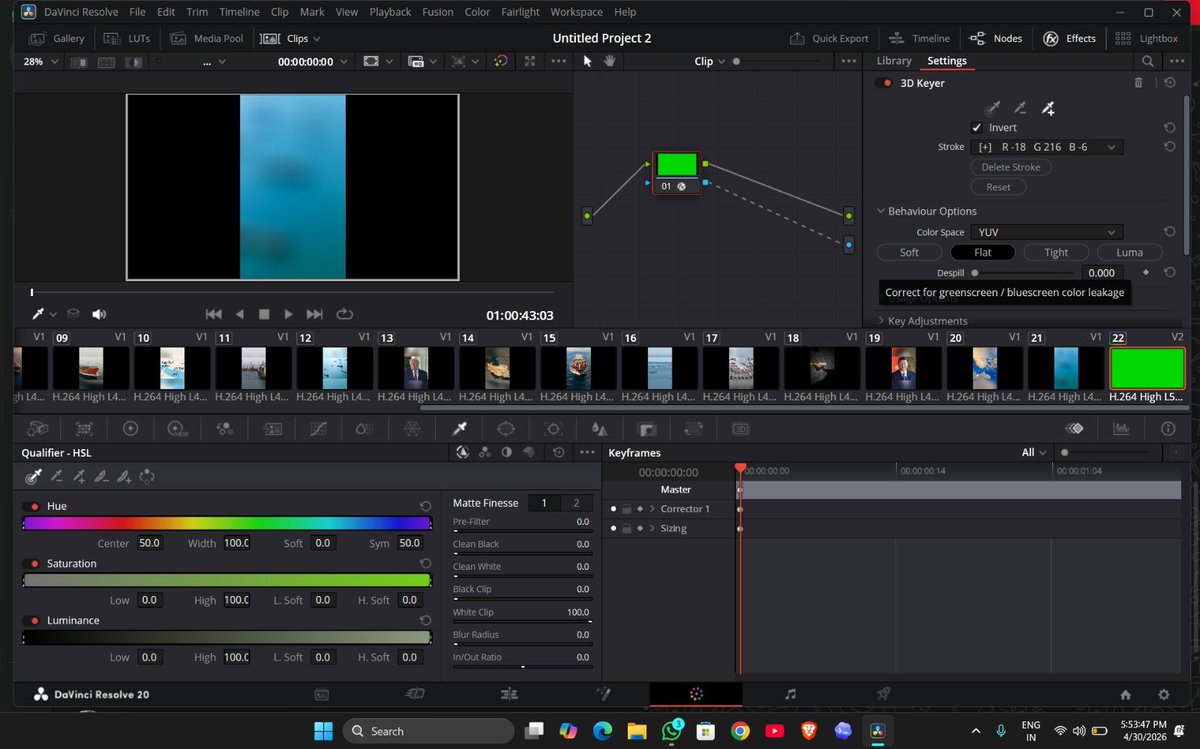Screen dimensions: 1200x749
Task: Open the Information palette
Action: tap(1168, 428)
